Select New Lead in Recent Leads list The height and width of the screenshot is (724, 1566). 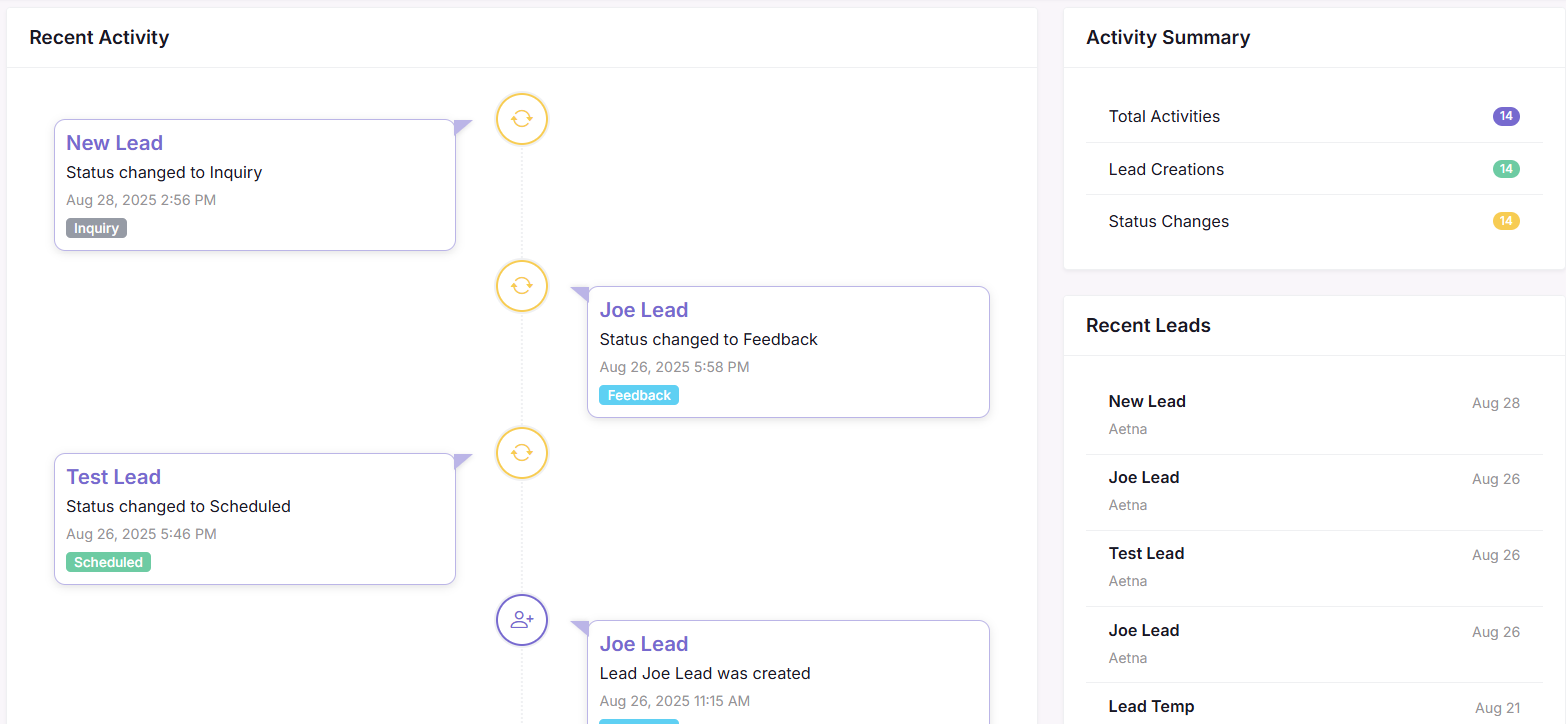coord(1147,401)
